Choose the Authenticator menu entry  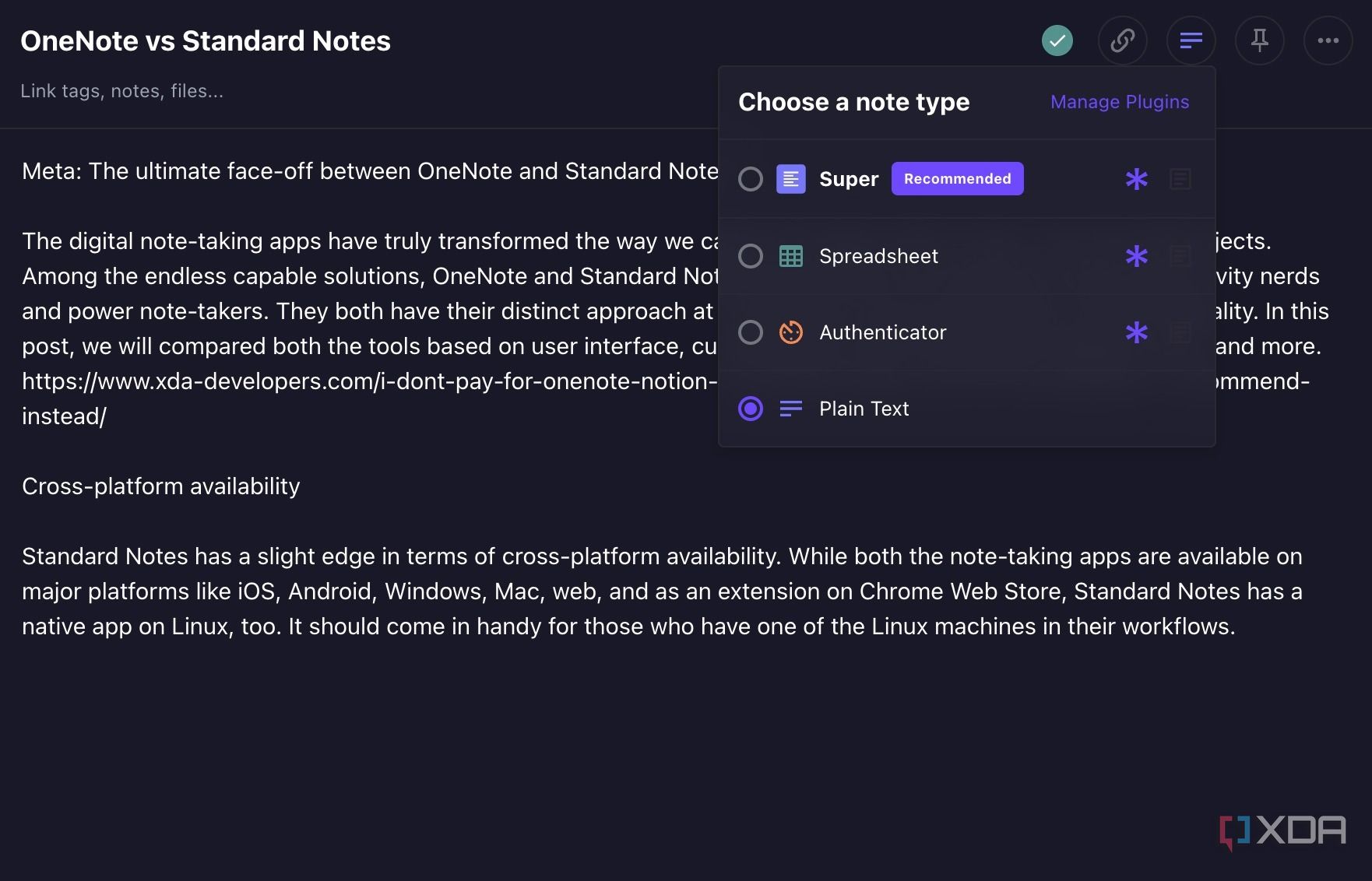[882, 332]
